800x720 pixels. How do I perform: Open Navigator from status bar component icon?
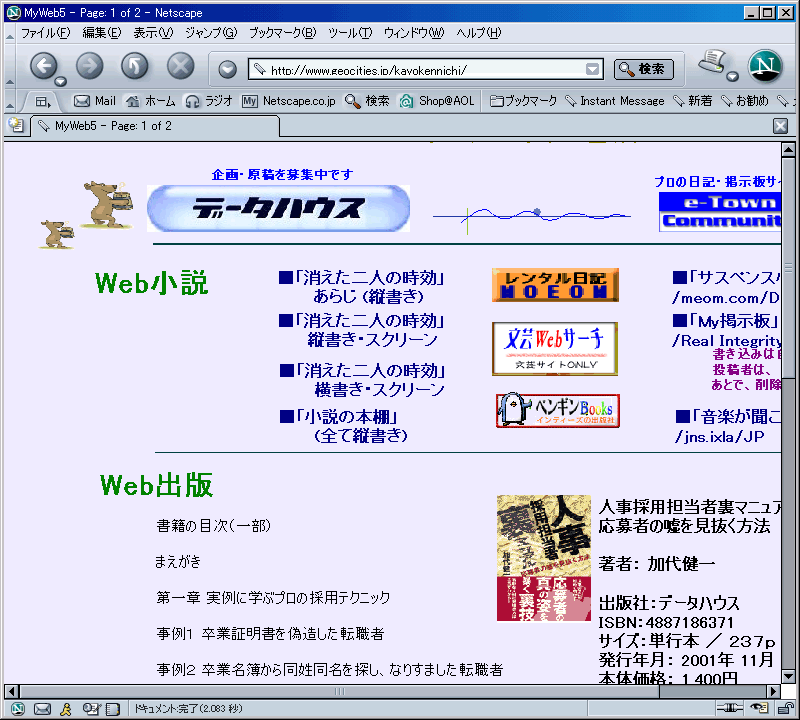coord(18,709)
